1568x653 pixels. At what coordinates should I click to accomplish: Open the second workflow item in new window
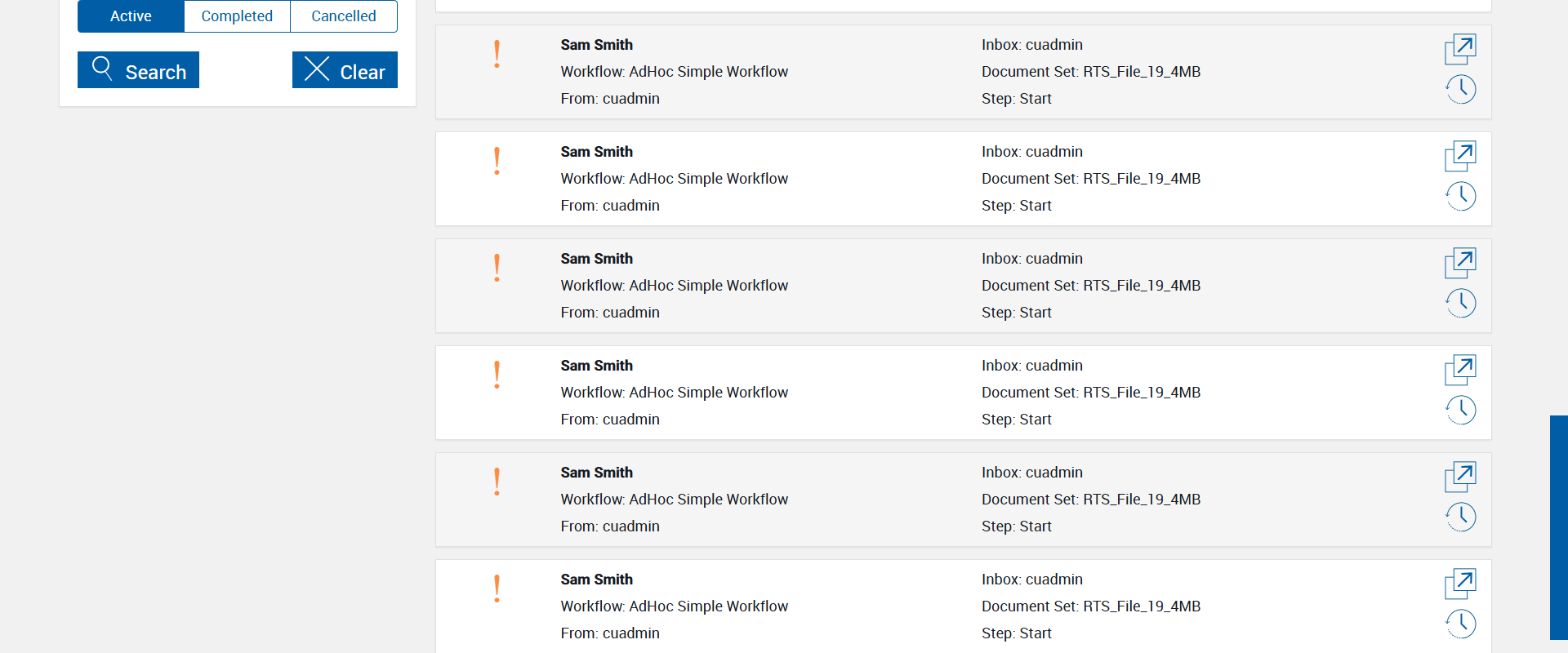pyautogui.click(x=1460, y=156)
